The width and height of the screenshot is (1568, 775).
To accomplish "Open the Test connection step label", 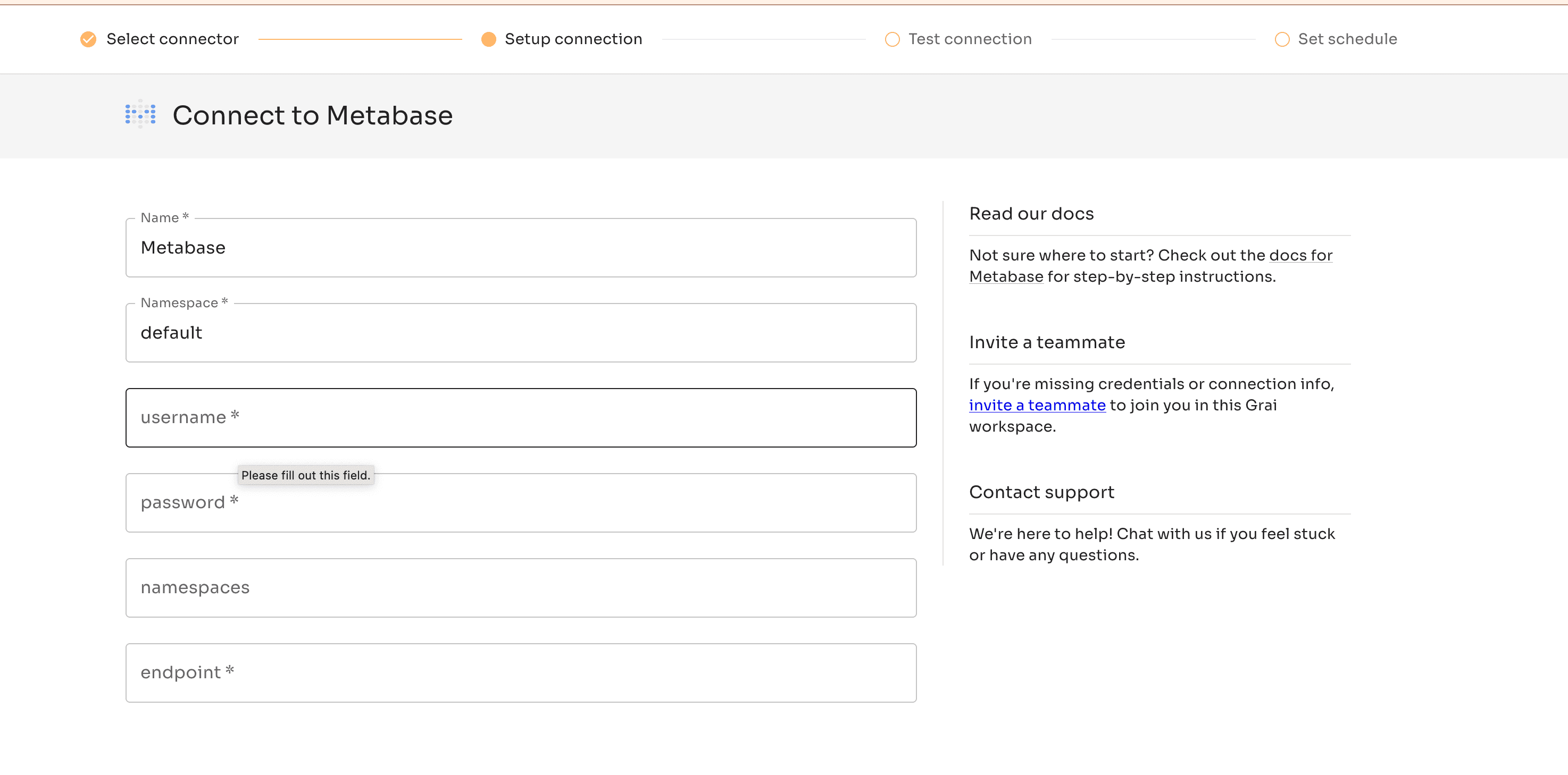I will (x=970, y=39).
